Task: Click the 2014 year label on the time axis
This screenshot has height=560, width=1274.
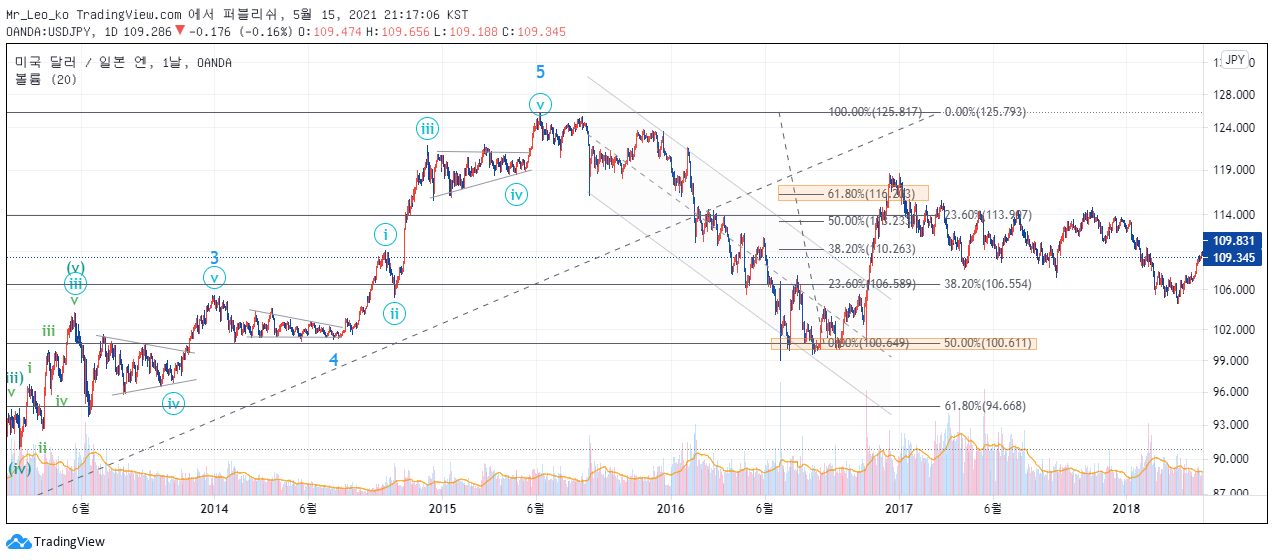Action: 214,508
